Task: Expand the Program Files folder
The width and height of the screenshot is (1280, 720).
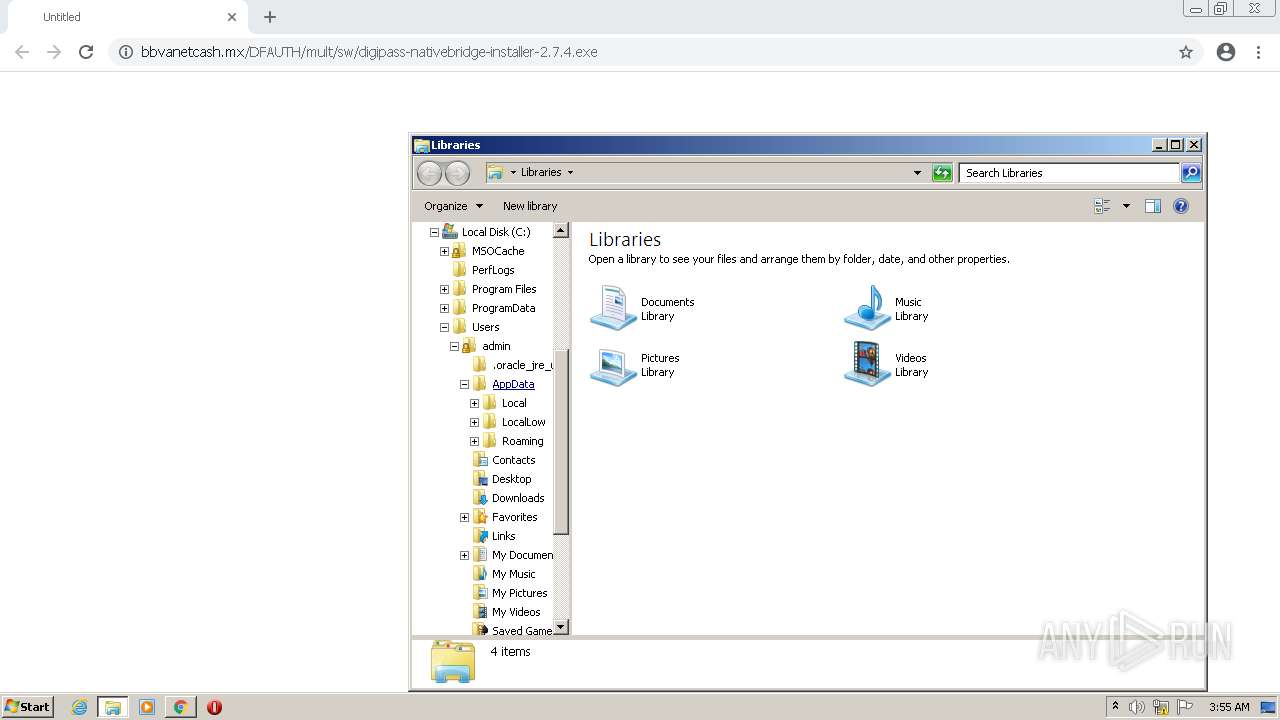Action: point(444,289)
